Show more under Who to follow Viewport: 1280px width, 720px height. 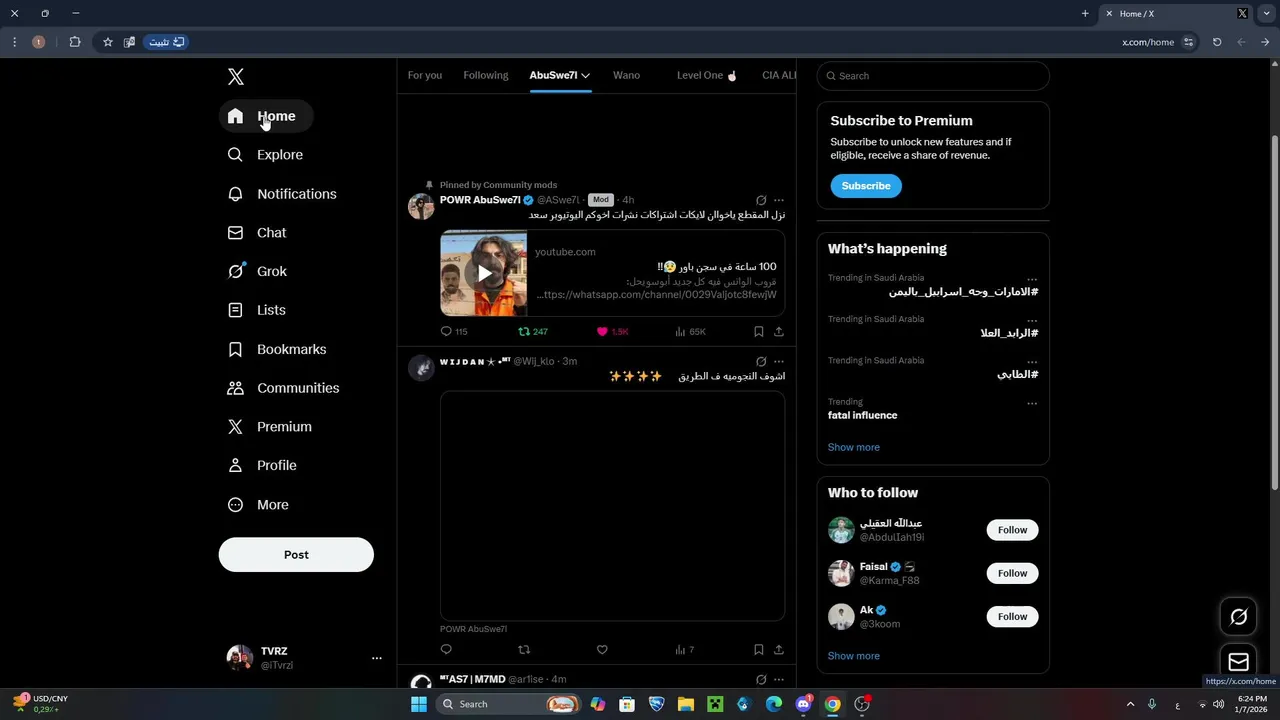point(854,656)
